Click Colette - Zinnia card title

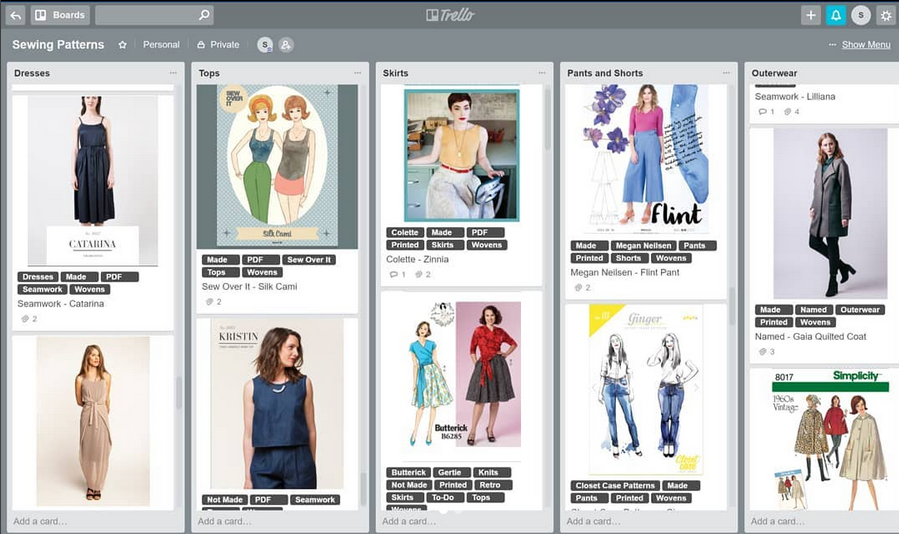click(417, 259)
